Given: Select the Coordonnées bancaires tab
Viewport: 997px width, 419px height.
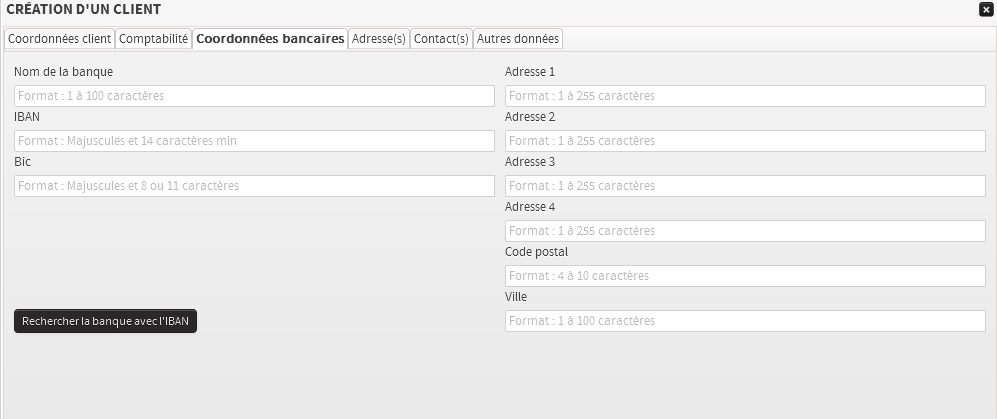Looking at the screenshot, I should coord(270,39).
